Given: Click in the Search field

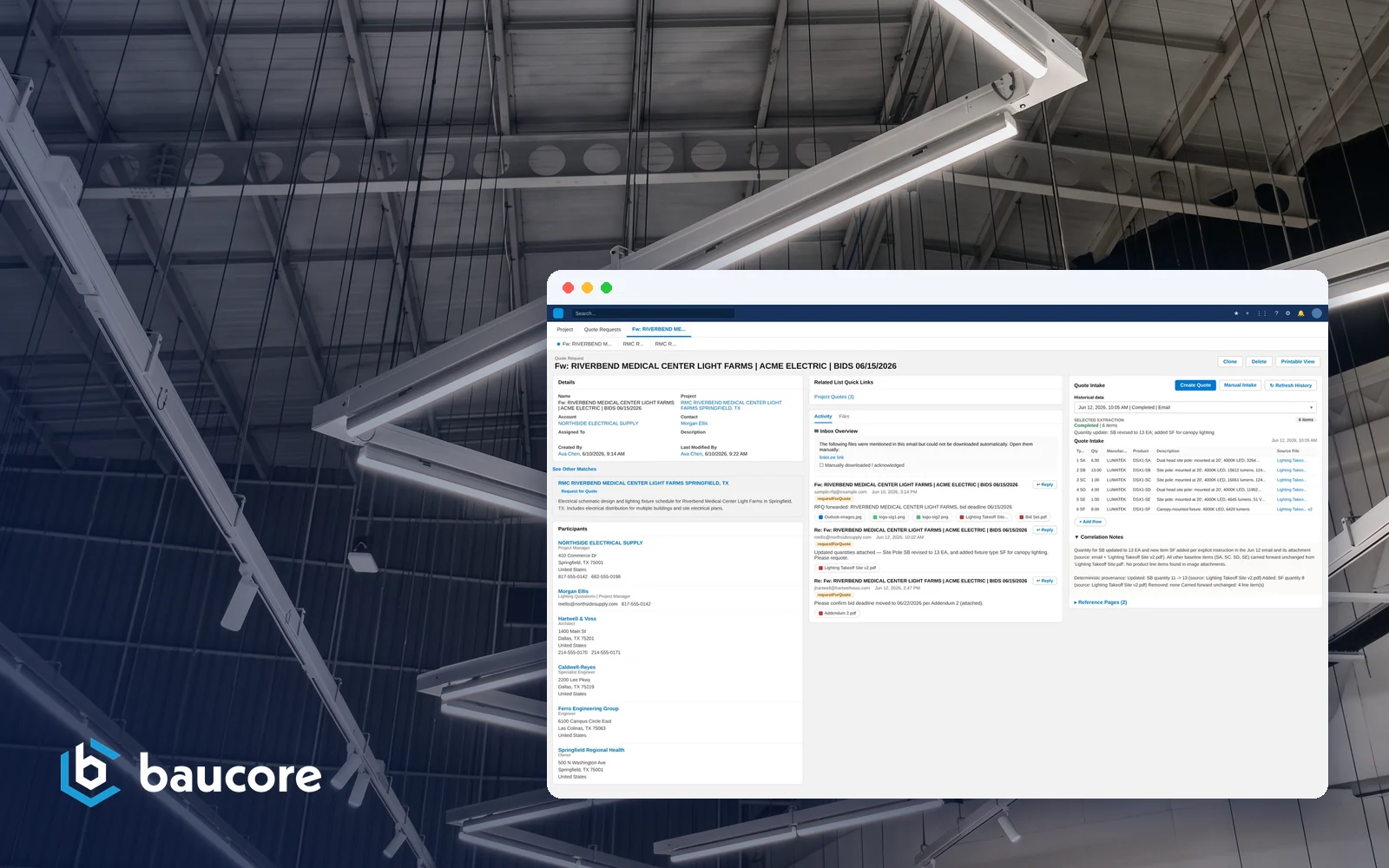Looking at the screenshot, I should 653,313.
